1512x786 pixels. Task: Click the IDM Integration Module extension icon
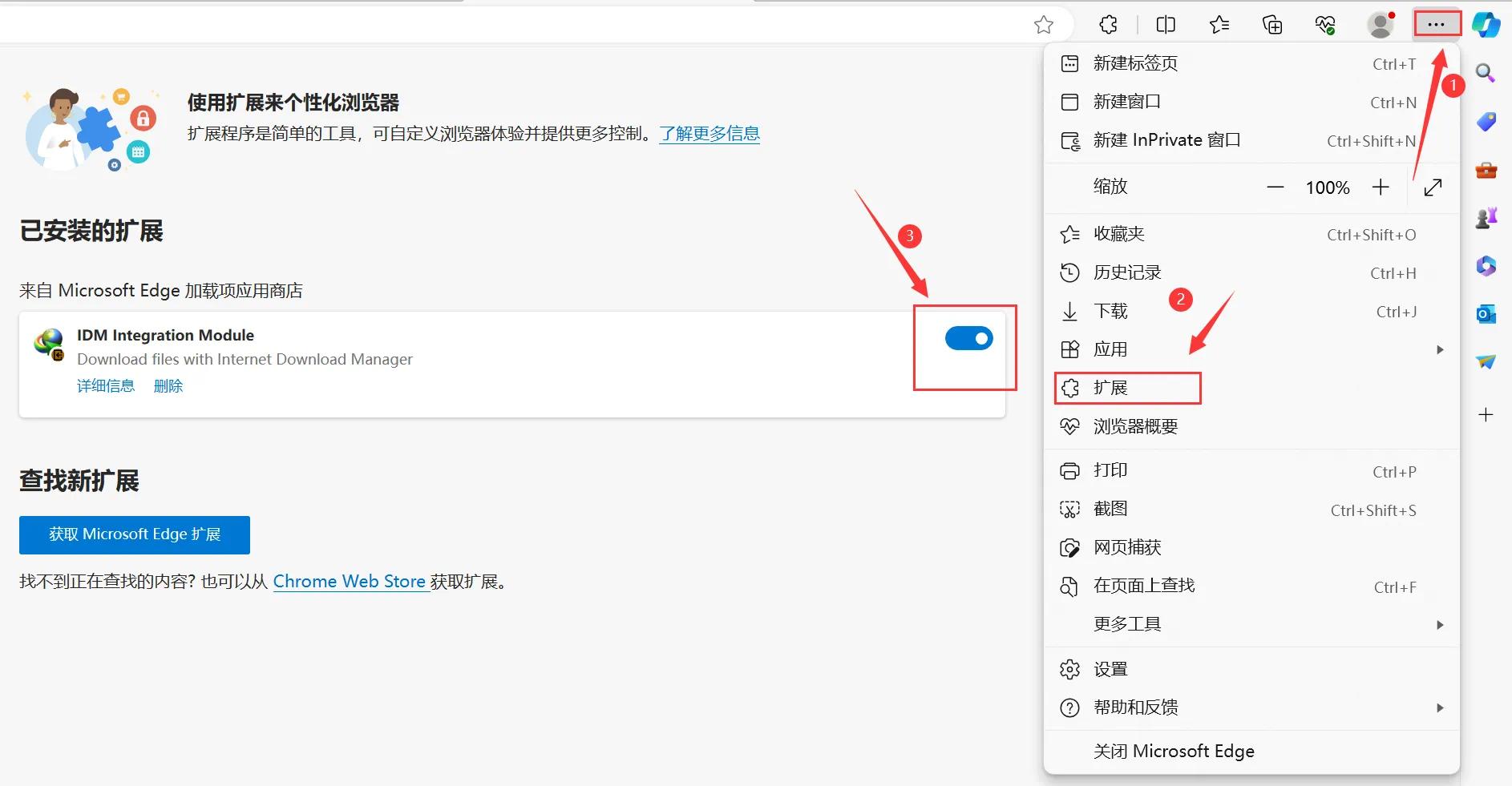(x=50, y=344)
